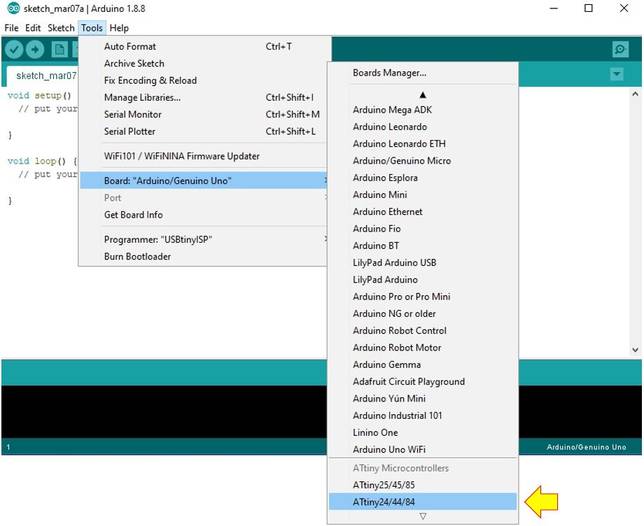Choose Arduino Robot Control board

click(423, 331)
